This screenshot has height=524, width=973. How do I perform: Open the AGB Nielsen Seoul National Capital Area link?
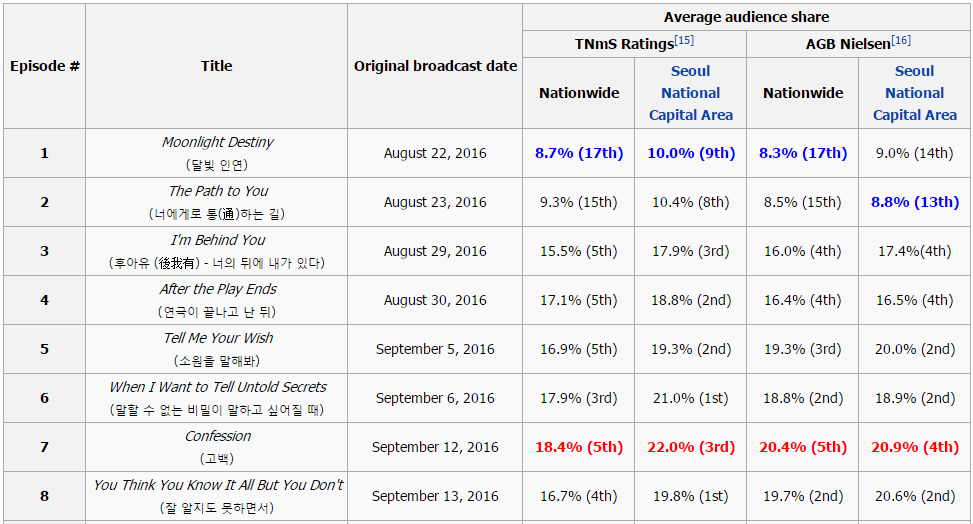tap(915, 93)
